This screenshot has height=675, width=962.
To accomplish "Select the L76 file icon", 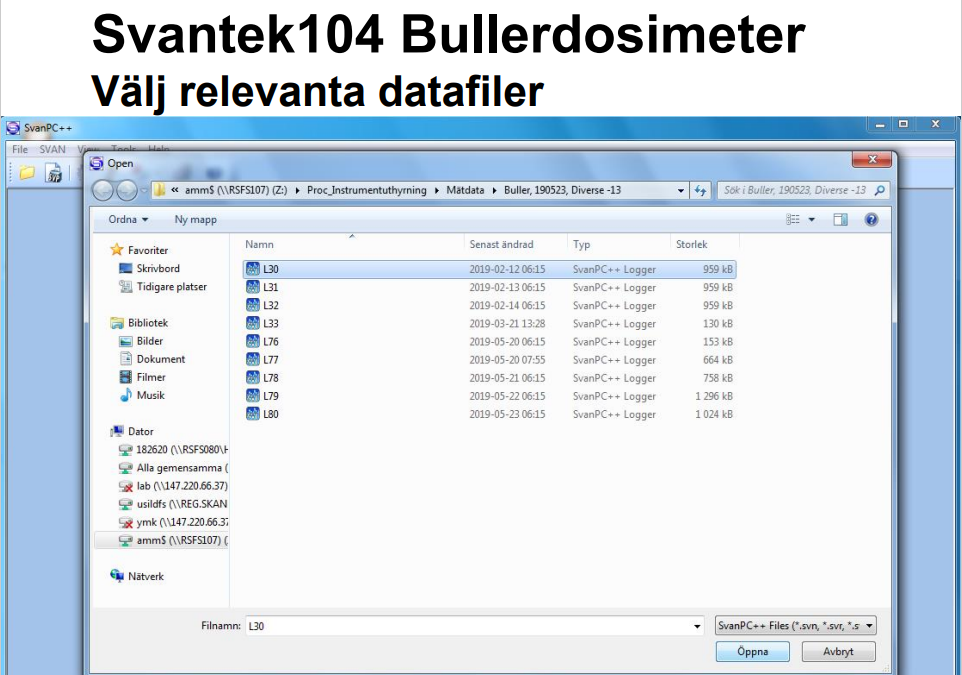I will tap(253, 341).
